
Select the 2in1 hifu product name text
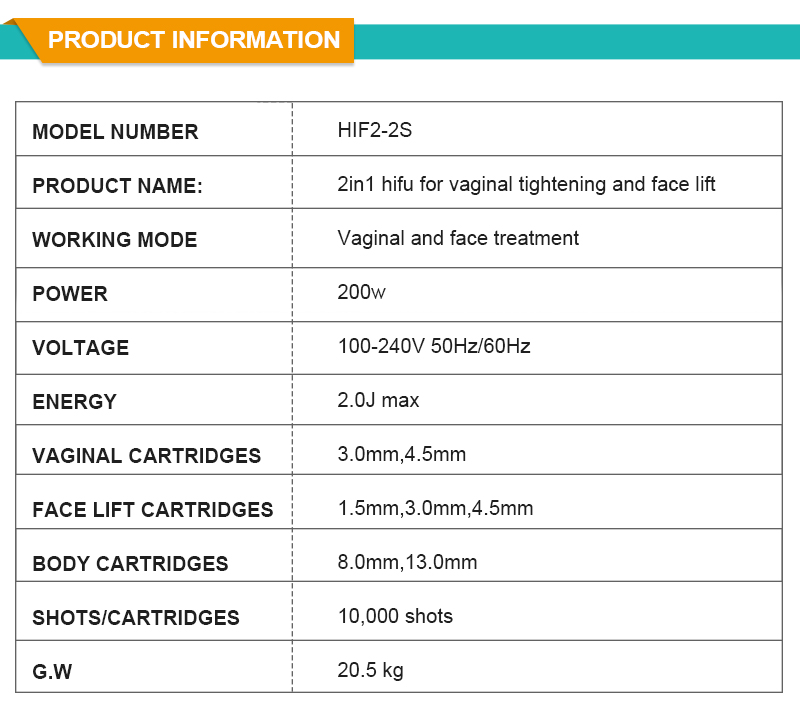(527, 184)
